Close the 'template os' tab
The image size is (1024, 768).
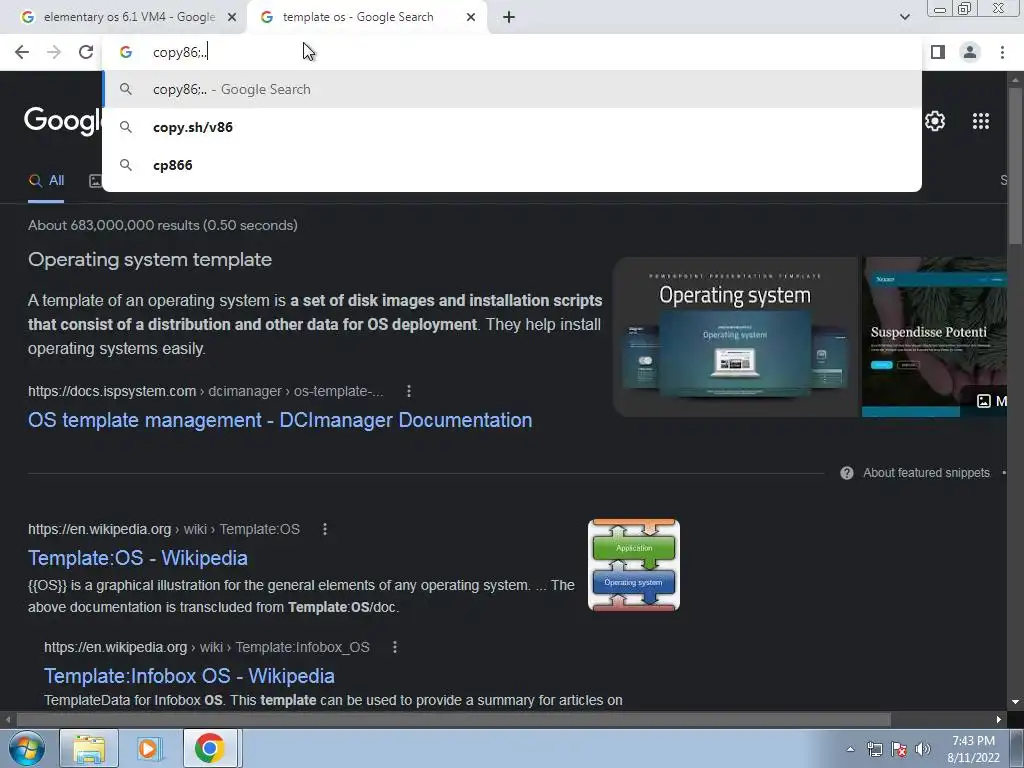coord(471,17)
